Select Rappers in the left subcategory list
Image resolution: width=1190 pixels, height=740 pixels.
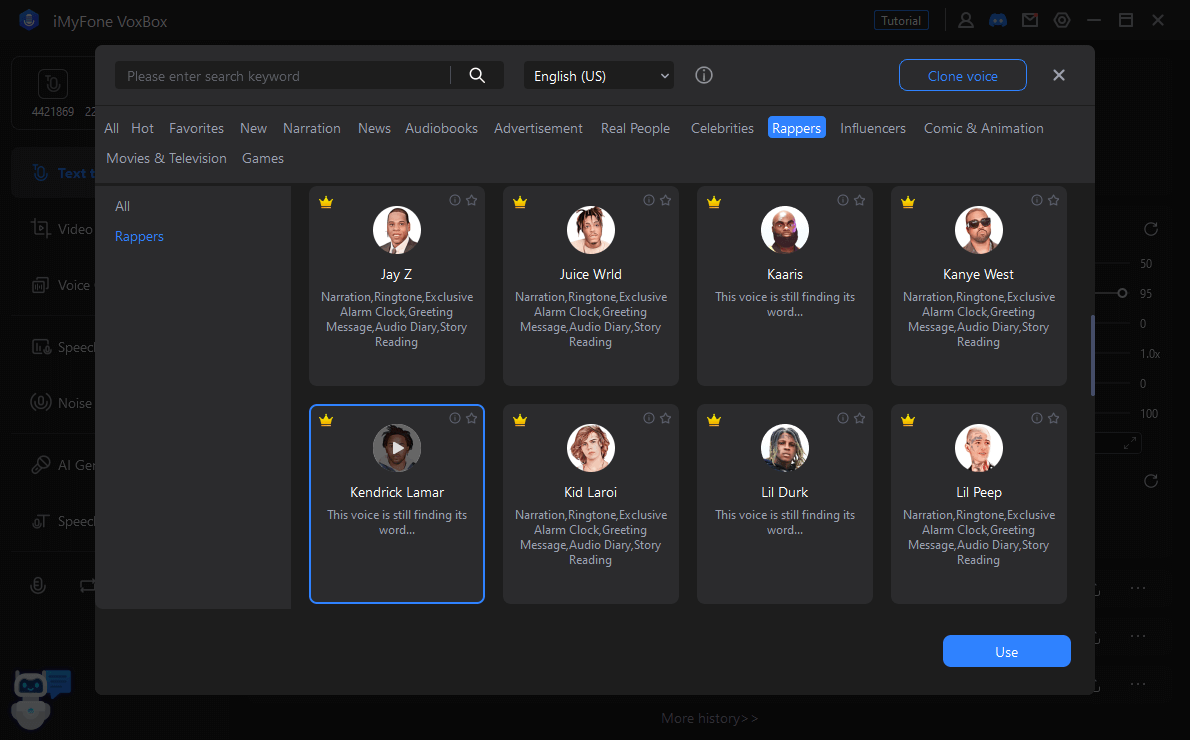(139, 236)
